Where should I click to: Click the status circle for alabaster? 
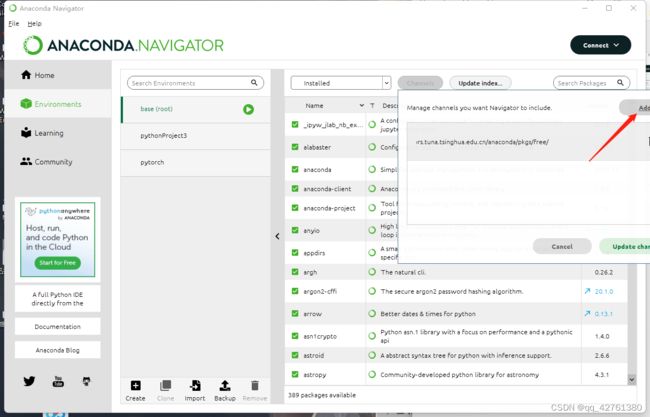(x=372, y=147)
